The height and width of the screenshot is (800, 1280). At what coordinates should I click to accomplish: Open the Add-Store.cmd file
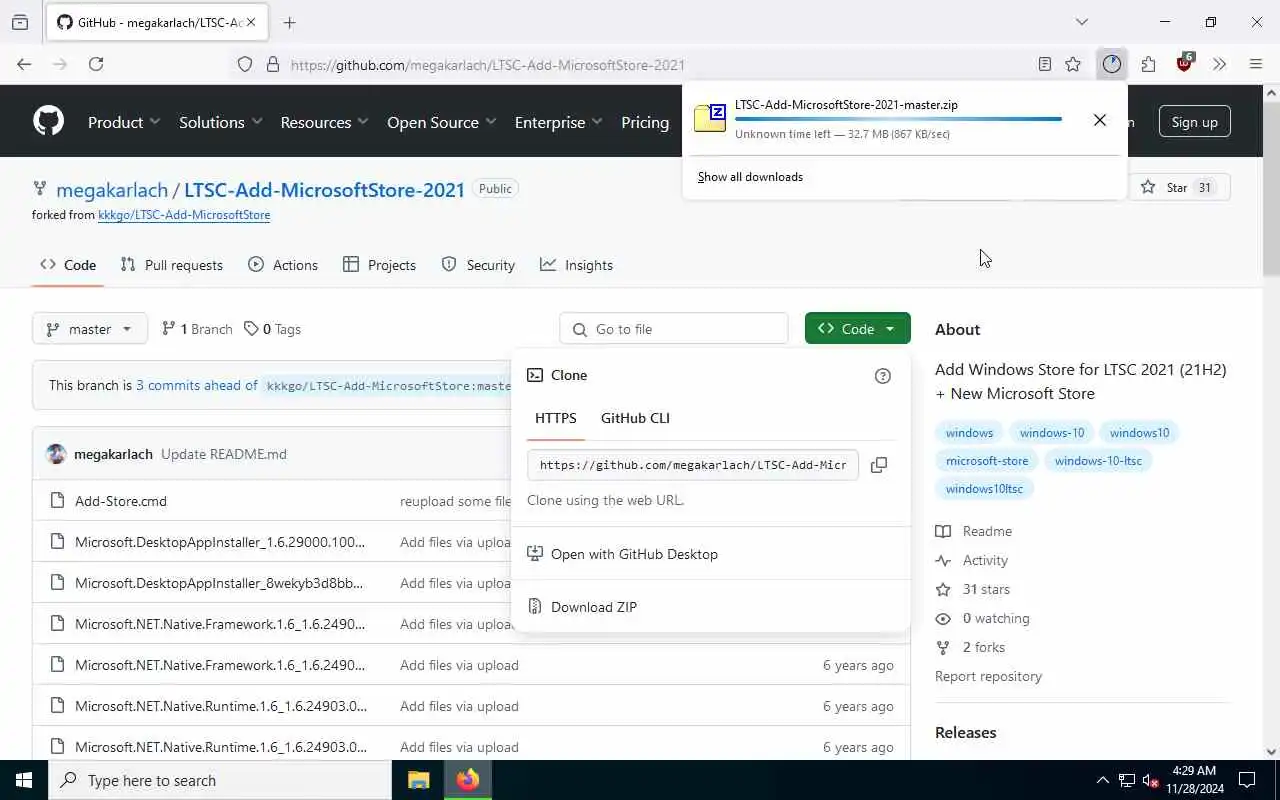121,501
